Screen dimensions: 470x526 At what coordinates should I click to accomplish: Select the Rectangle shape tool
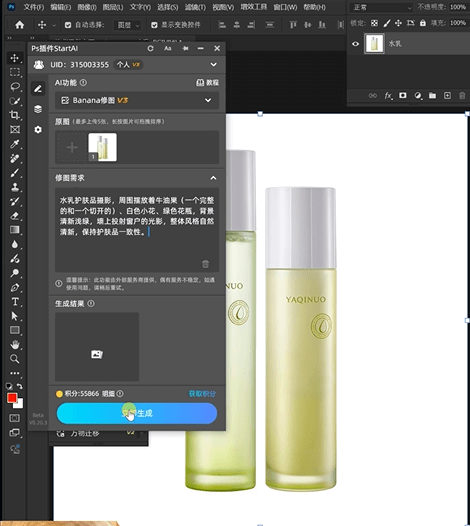click(x=14, y=330)
